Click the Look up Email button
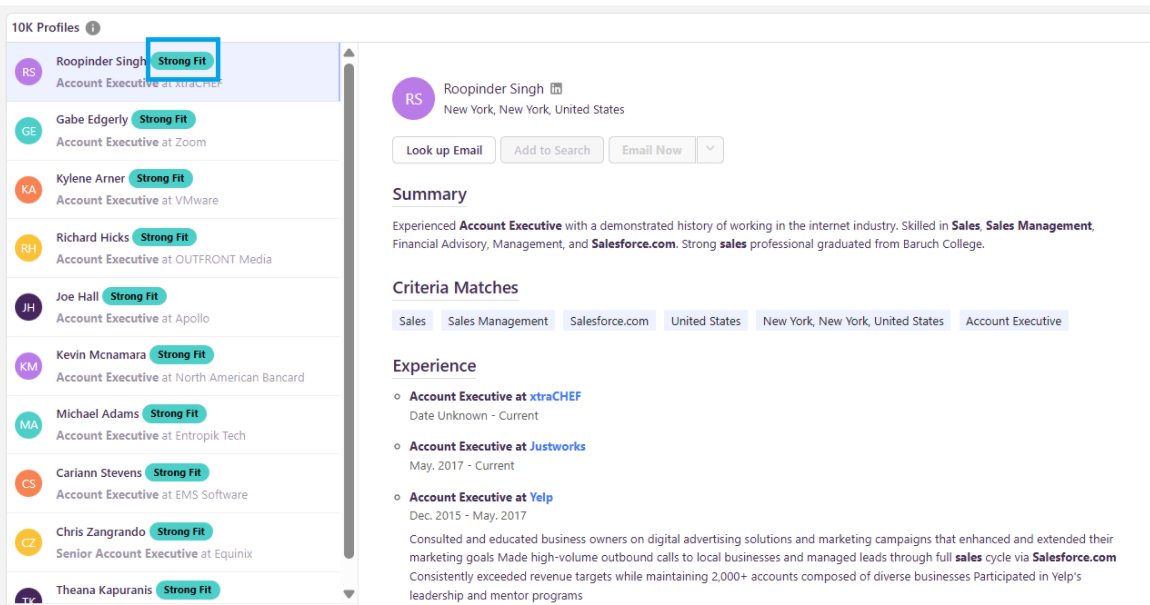The width and height of the screenshot is (1150, 605). (x=444, y=150)
